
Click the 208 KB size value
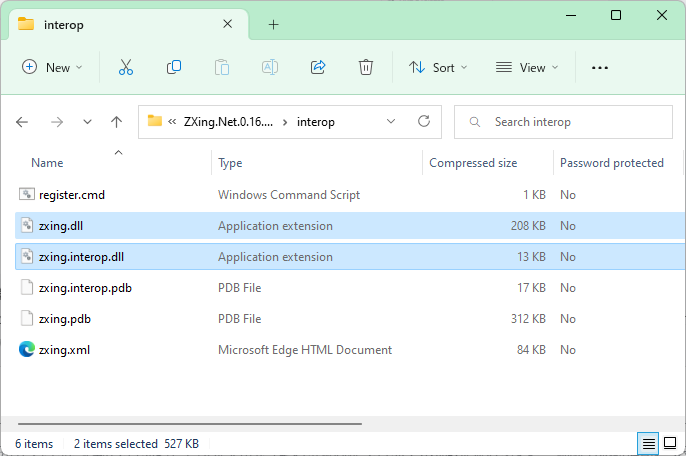(528, 226)
